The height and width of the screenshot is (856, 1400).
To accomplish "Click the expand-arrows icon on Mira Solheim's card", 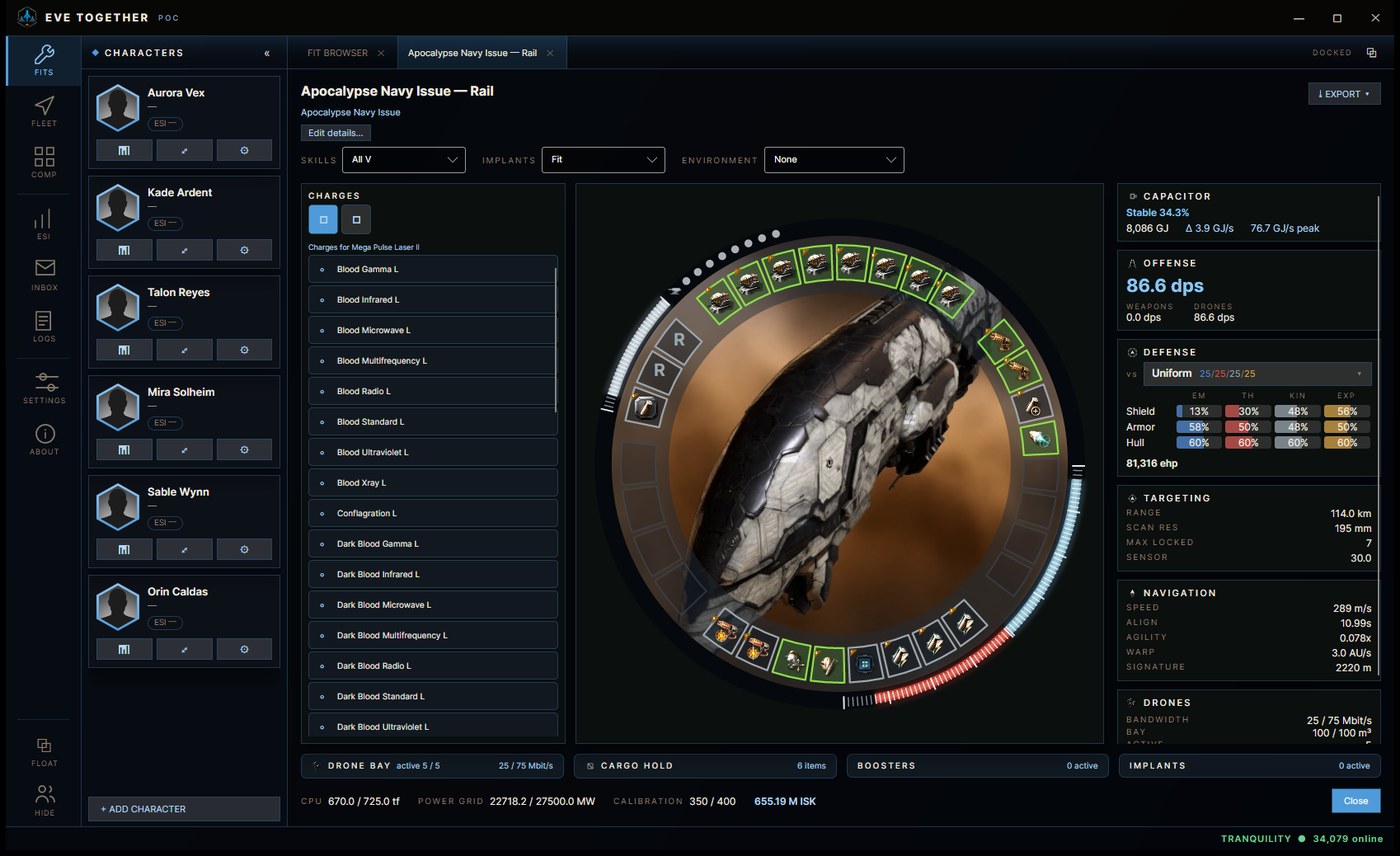I will point(184,450).
